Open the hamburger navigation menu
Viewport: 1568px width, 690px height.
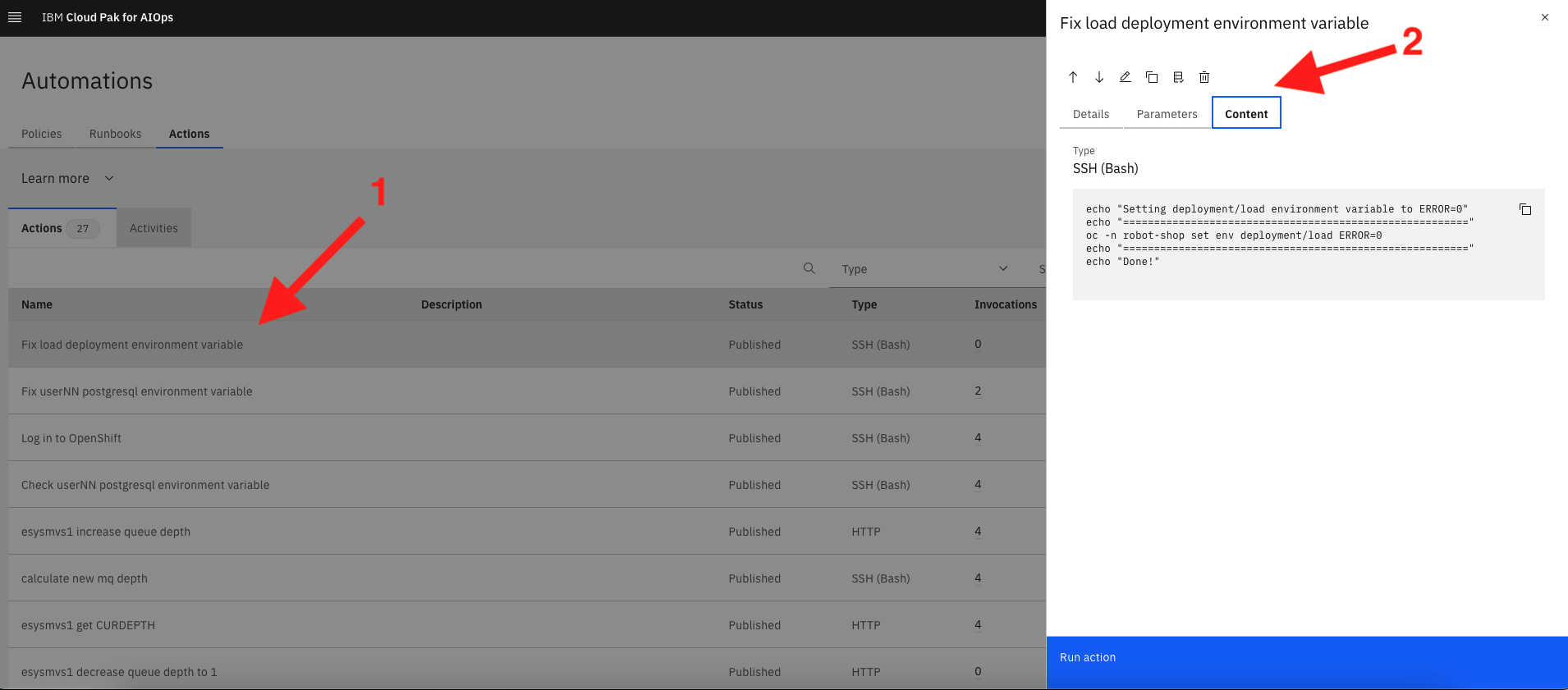click(15, 17)
